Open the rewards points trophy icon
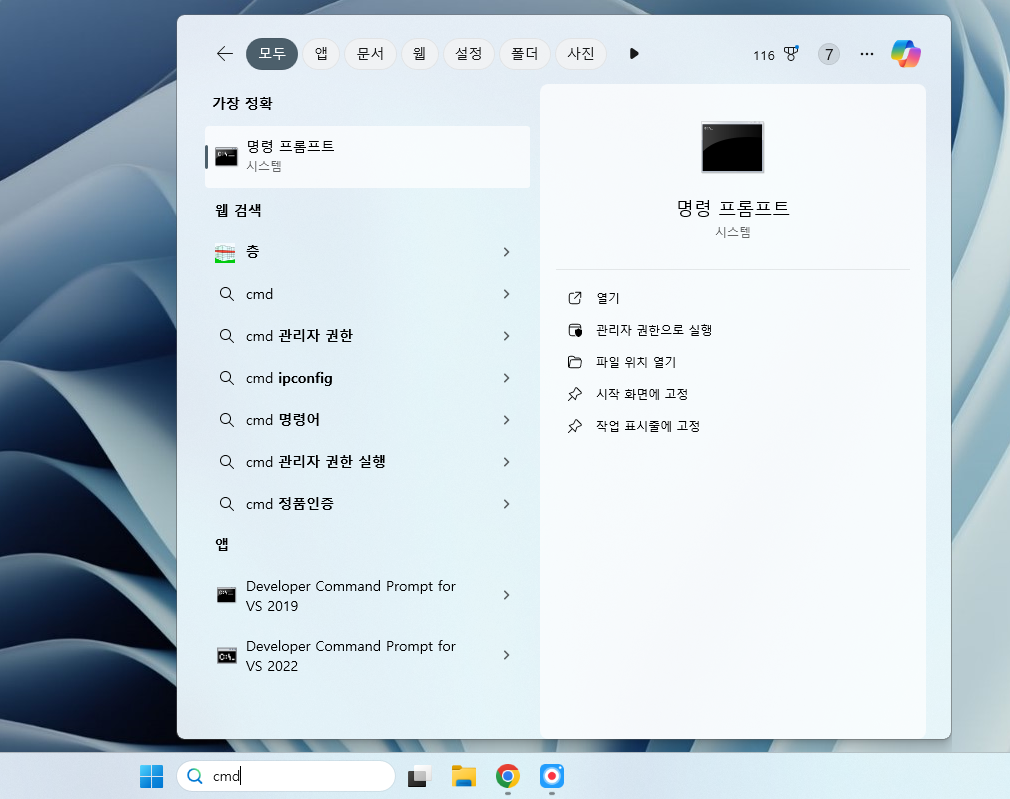 click(x=791, y=53)
